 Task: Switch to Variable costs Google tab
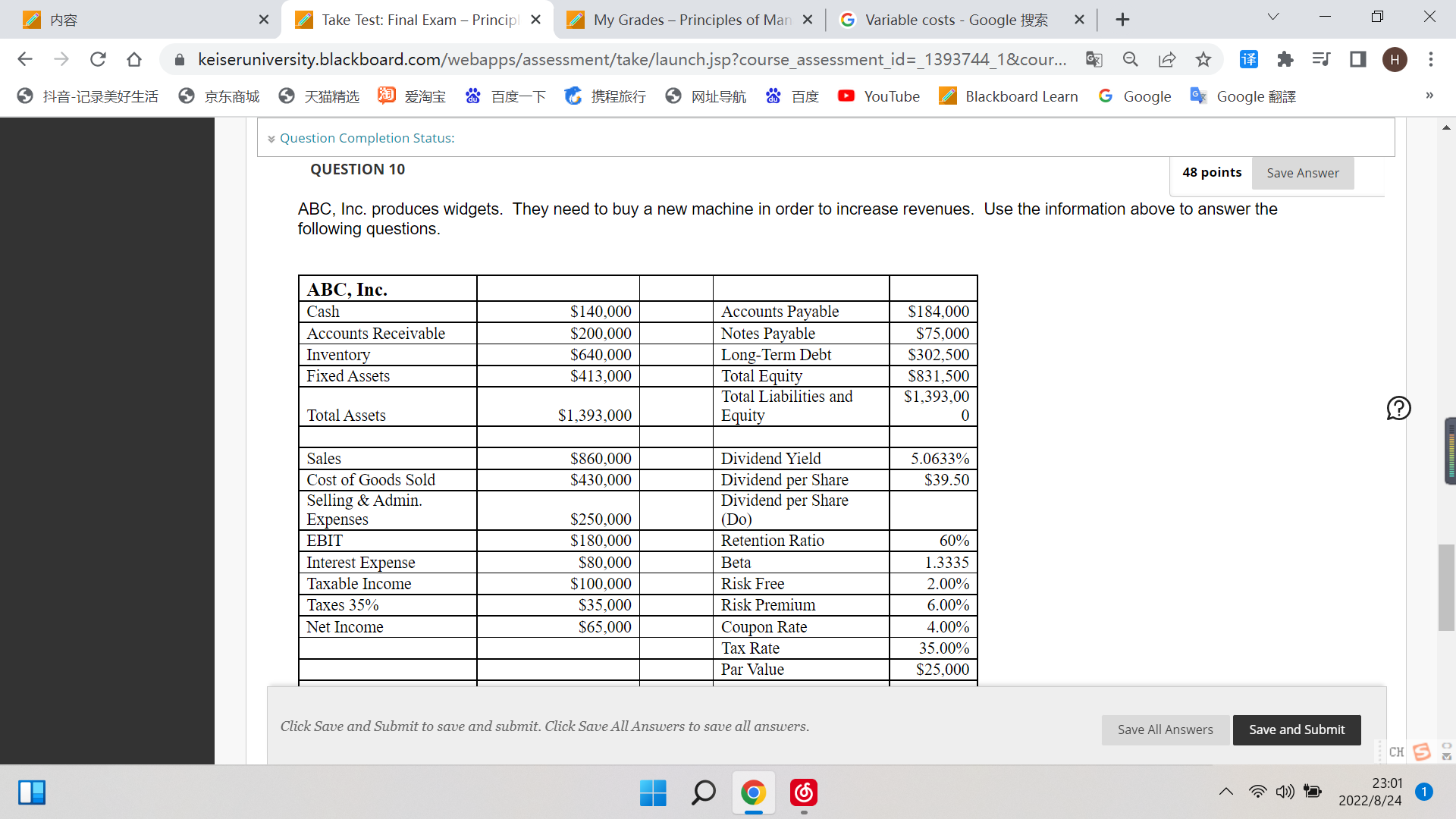coord(955,20)
